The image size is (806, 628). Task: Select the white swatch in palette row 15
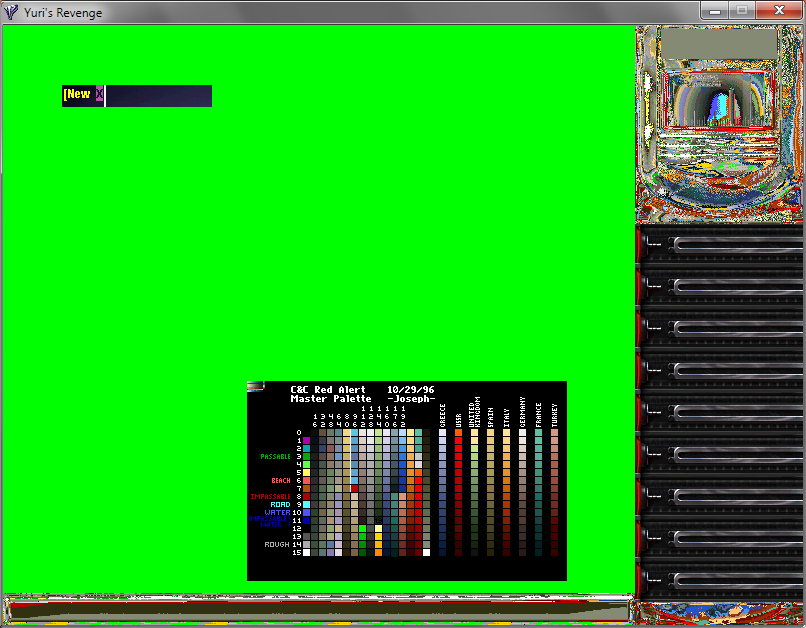coord(307,553)
